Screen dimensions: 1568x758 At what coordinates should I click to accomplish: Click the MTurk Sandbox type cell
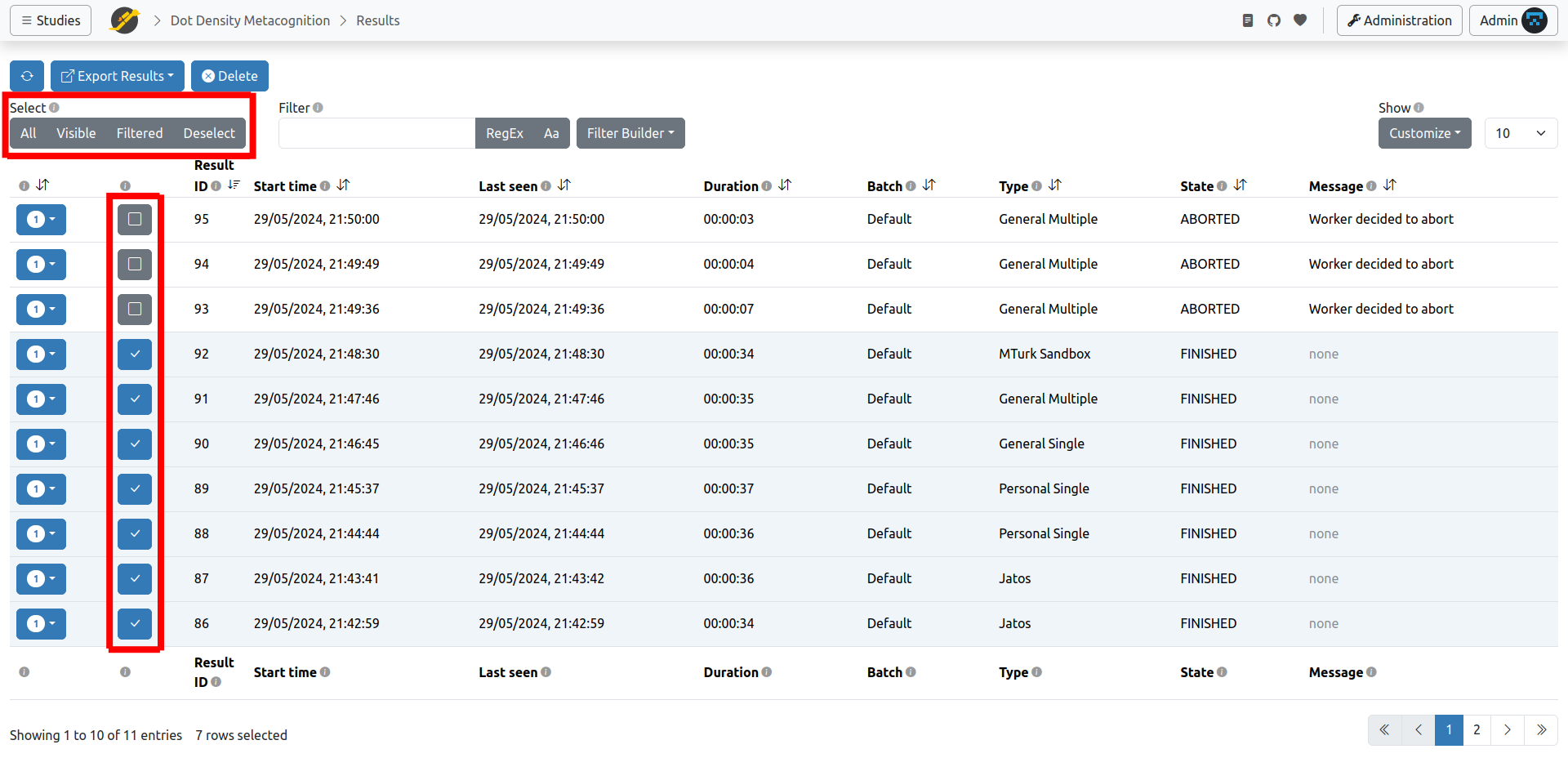[x=1045, y=354]
